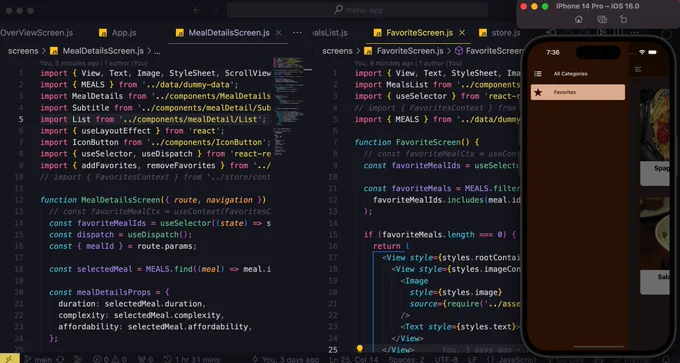Click 'useDispatch()' call on line 15
Screen dimensions: 680x363
coord(157,235)
